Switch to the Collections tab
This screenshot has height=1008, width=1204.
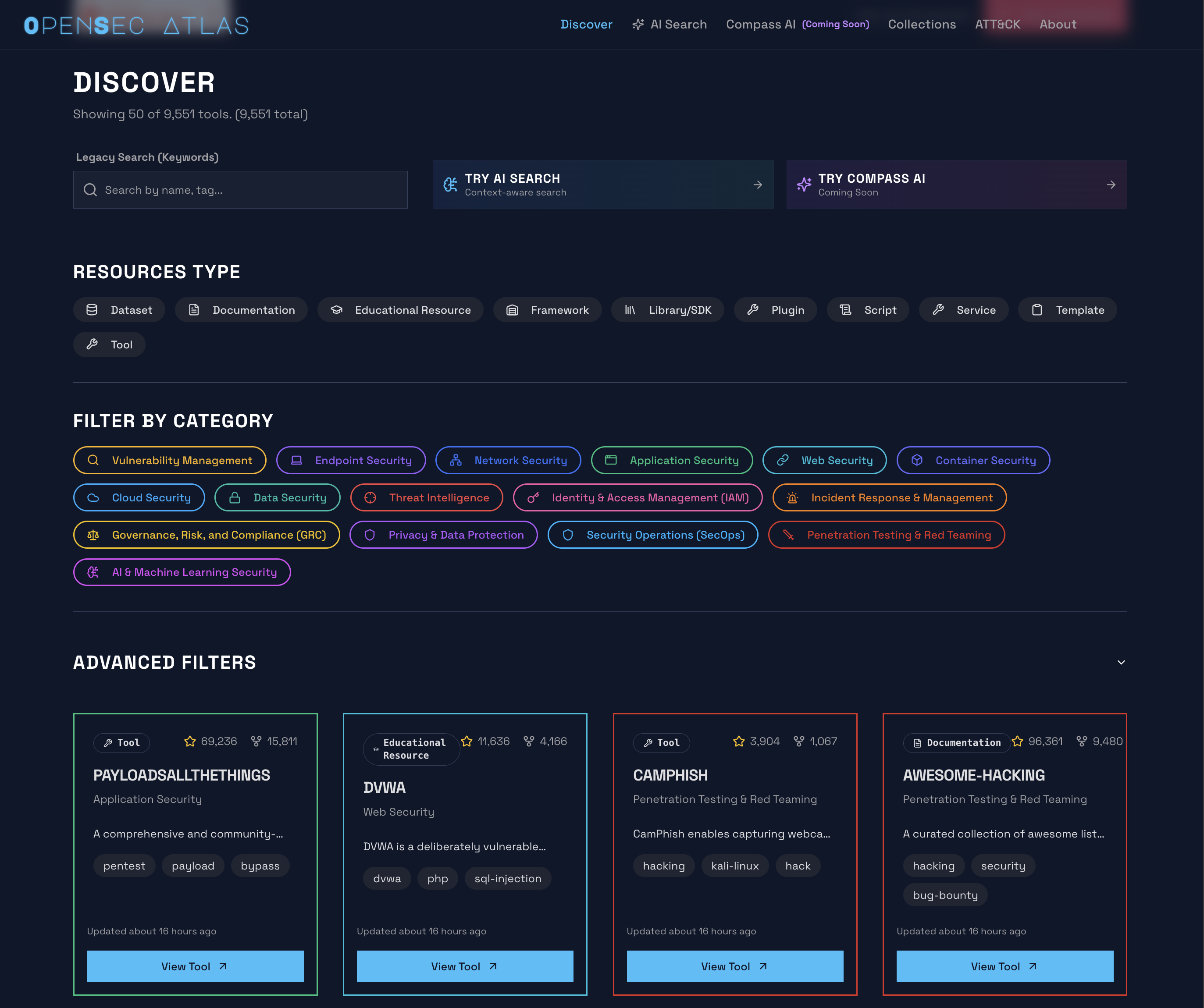(x=921, y=24)
